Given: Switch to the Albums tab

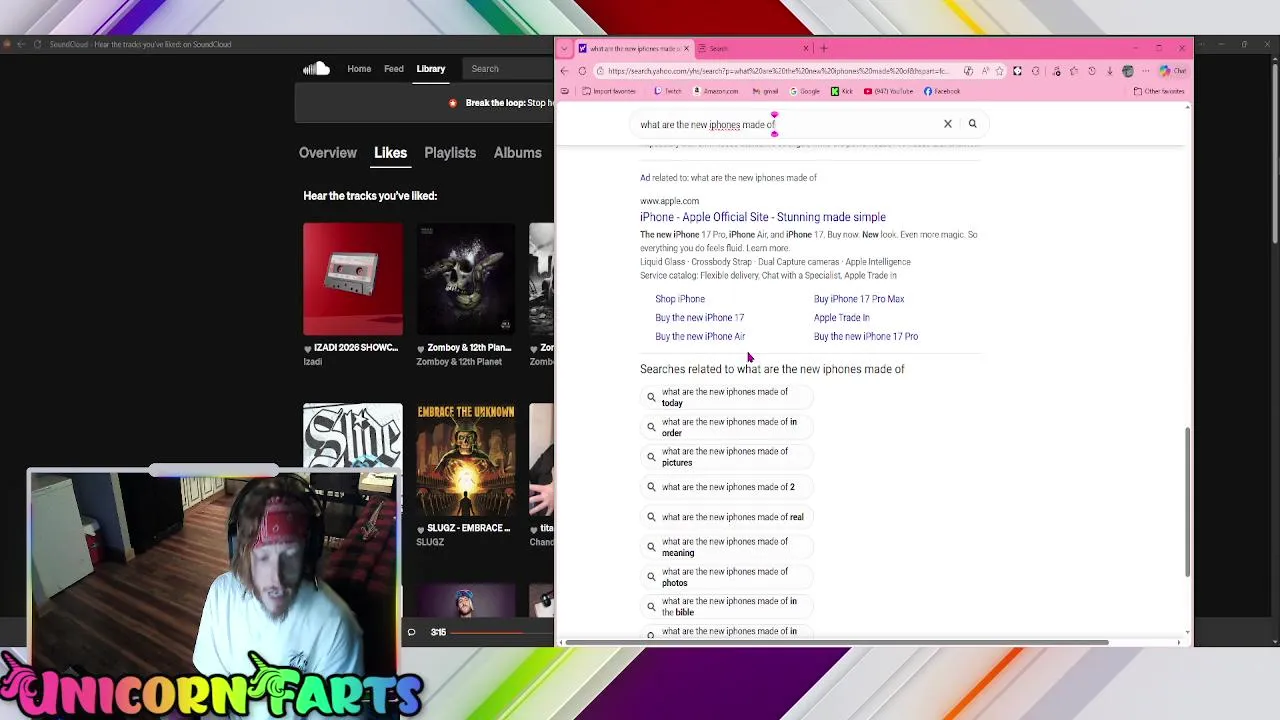Looking at the screenshot, I should tap(517, 153).
